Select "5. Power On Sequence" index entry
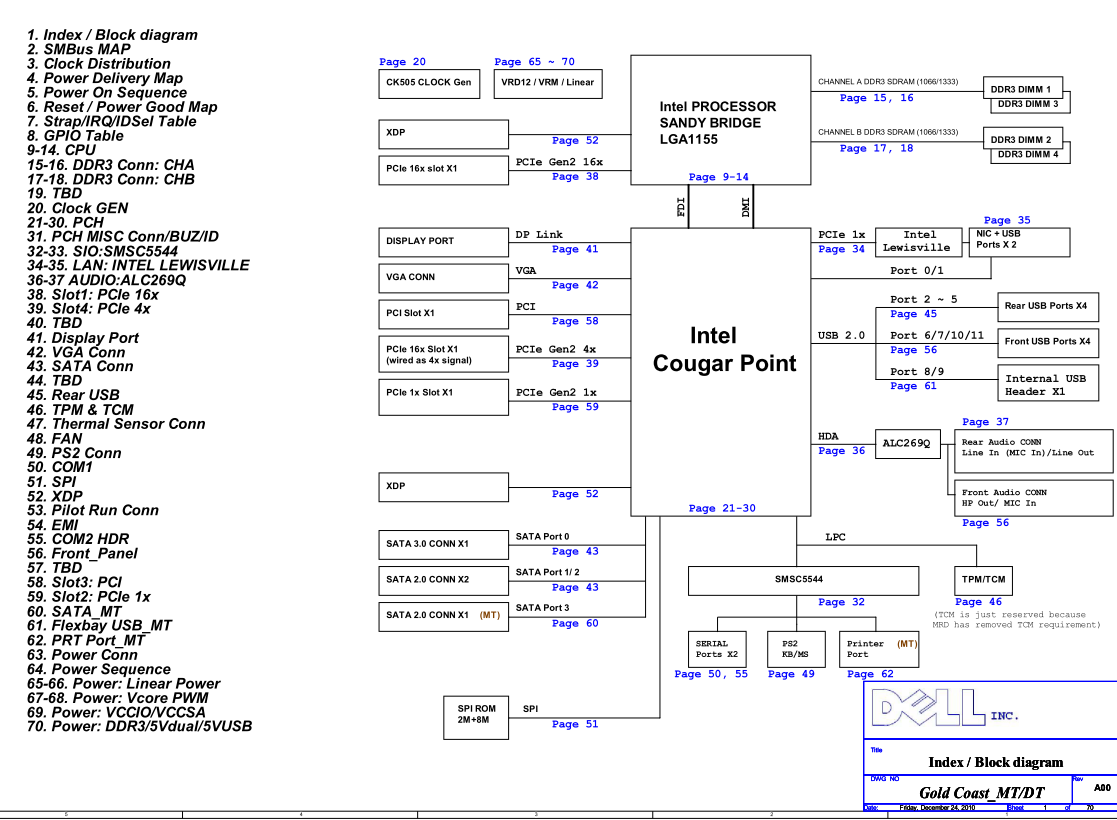1117x820 pixels. pos(107,93)
